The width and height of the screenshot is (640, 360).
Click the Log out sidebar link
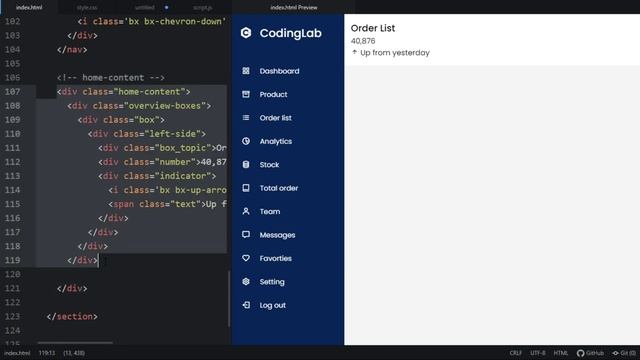(x=273, y=305)
